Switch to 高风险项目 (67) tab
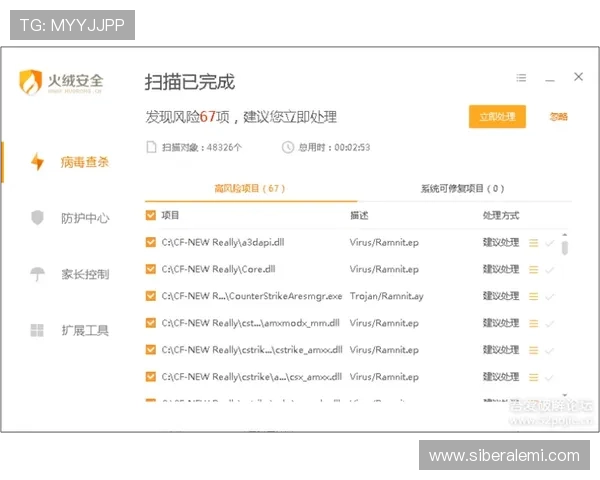Viewport: 600px width, 480px height. (x=249, y=188)
